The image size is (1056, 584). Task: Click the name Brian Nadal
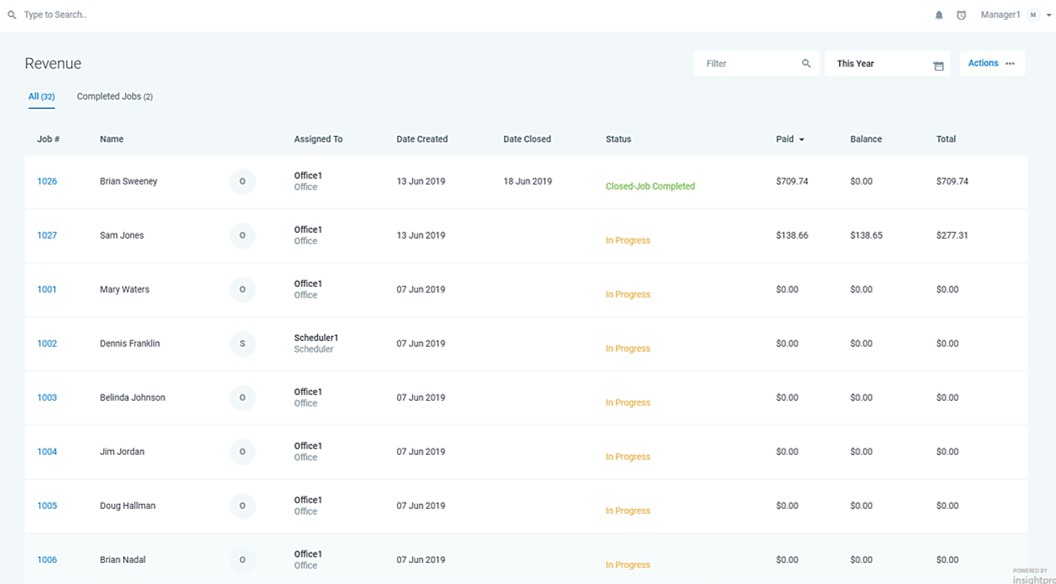pyautogui.click(x=123, y=560)
